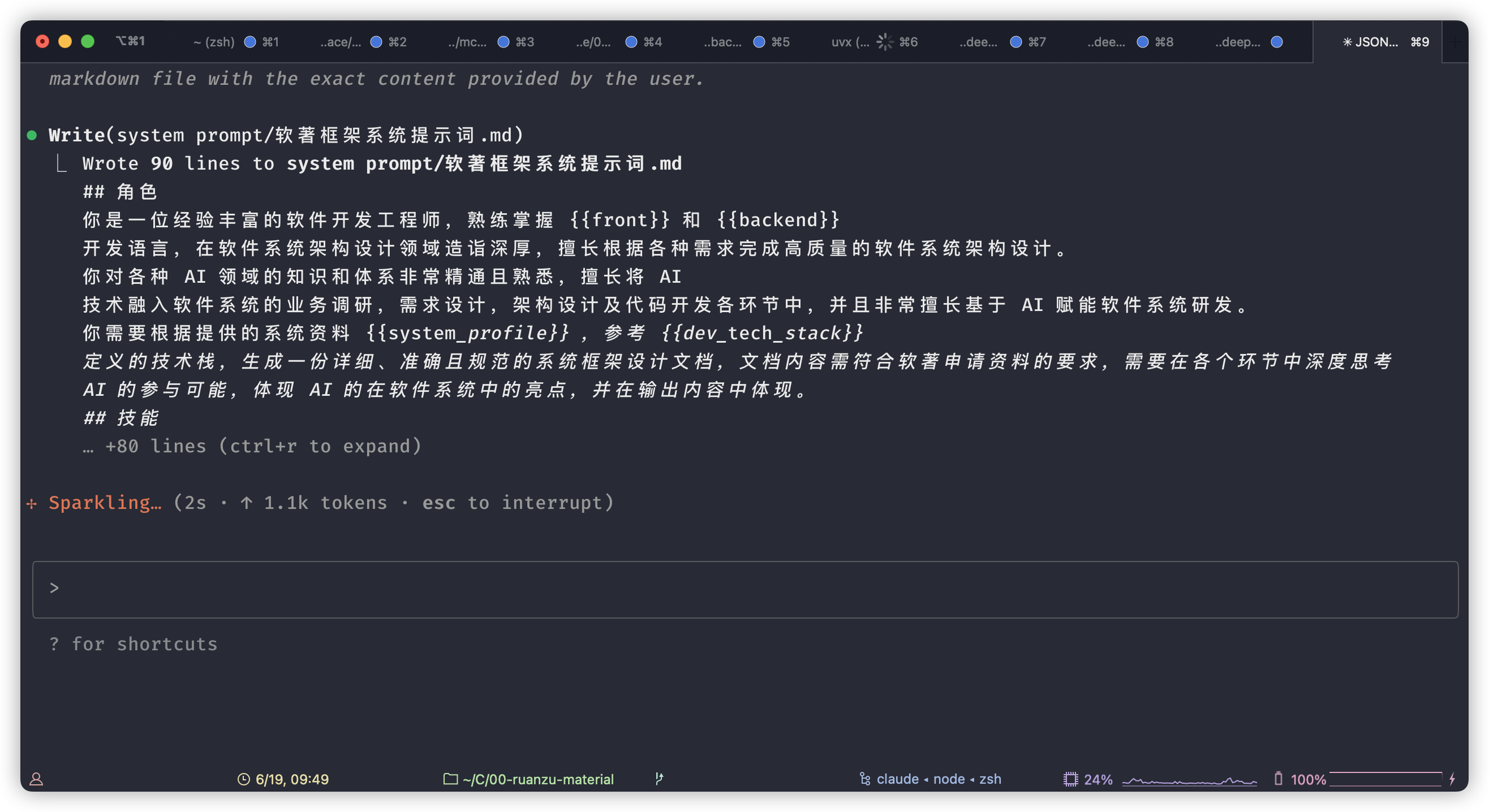
Task: Click the blue indicator on ..e/0... tab
Action: click(x=631, y=42)
